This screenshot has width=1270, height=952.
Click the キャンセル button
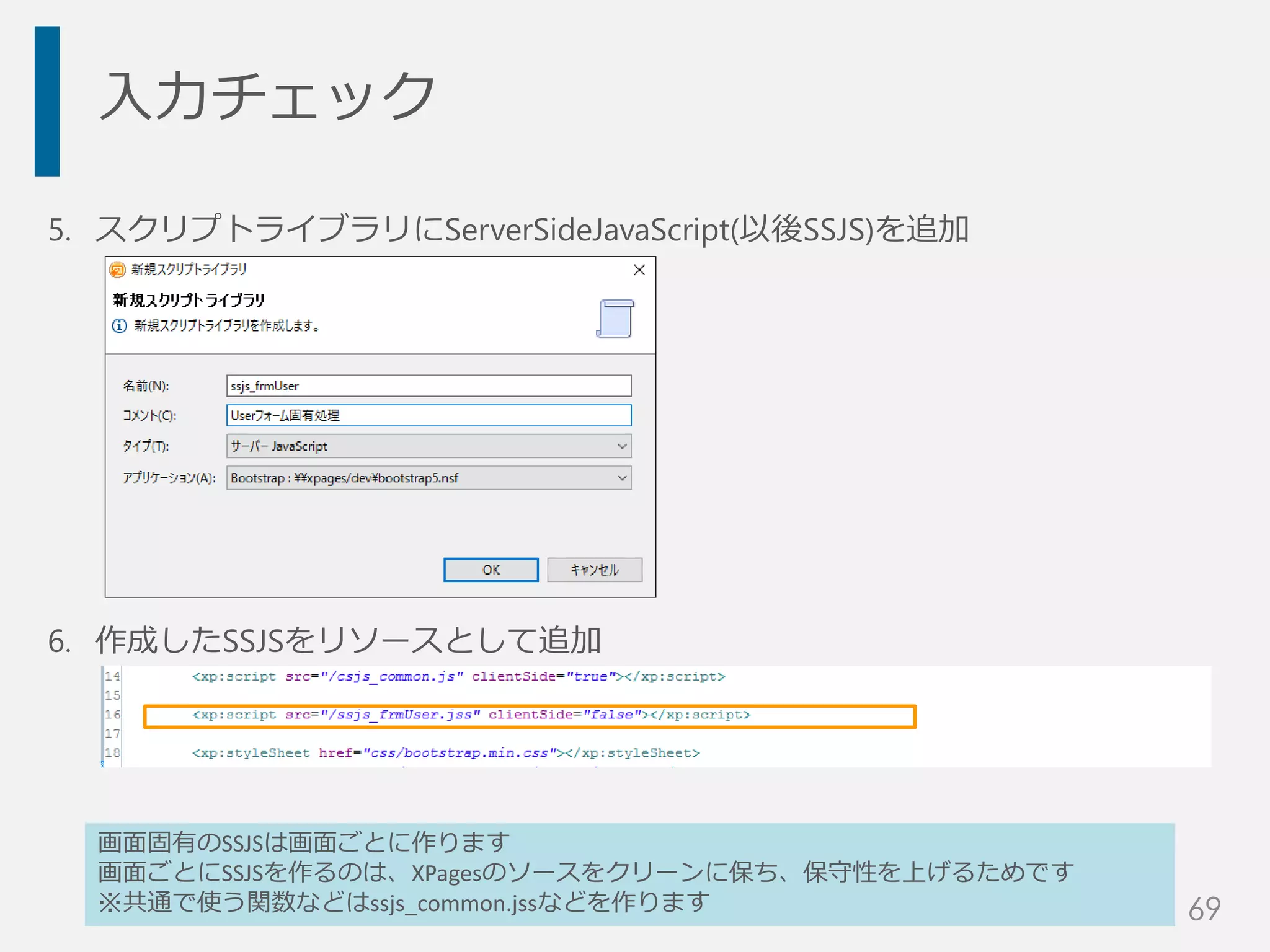(594, 570)
